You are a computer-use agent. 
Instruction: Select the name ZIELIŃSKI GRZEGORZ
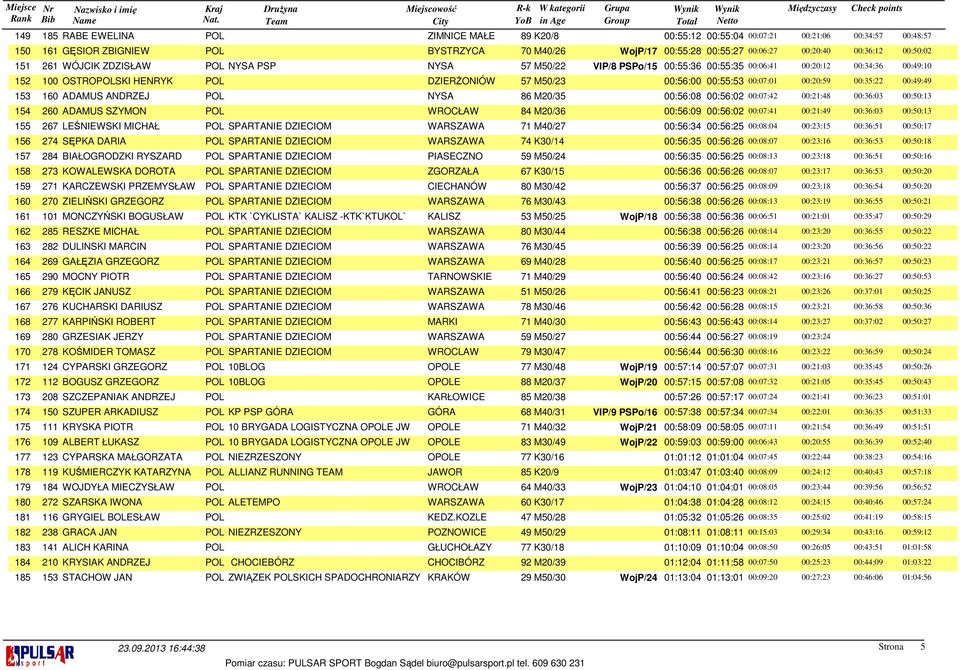[x=113, y=201]
